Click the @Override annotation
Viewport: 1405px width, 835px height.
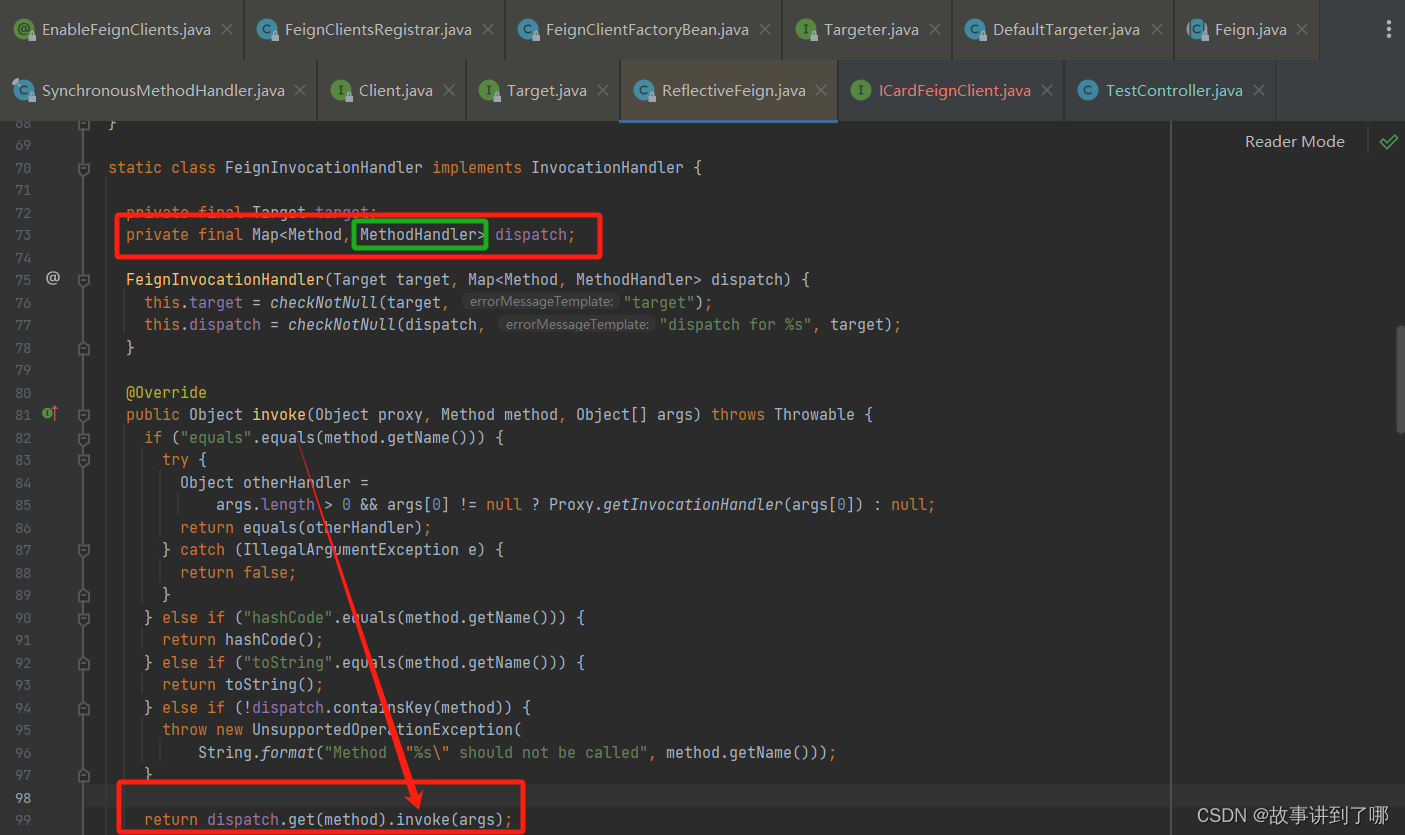point(166,392)
